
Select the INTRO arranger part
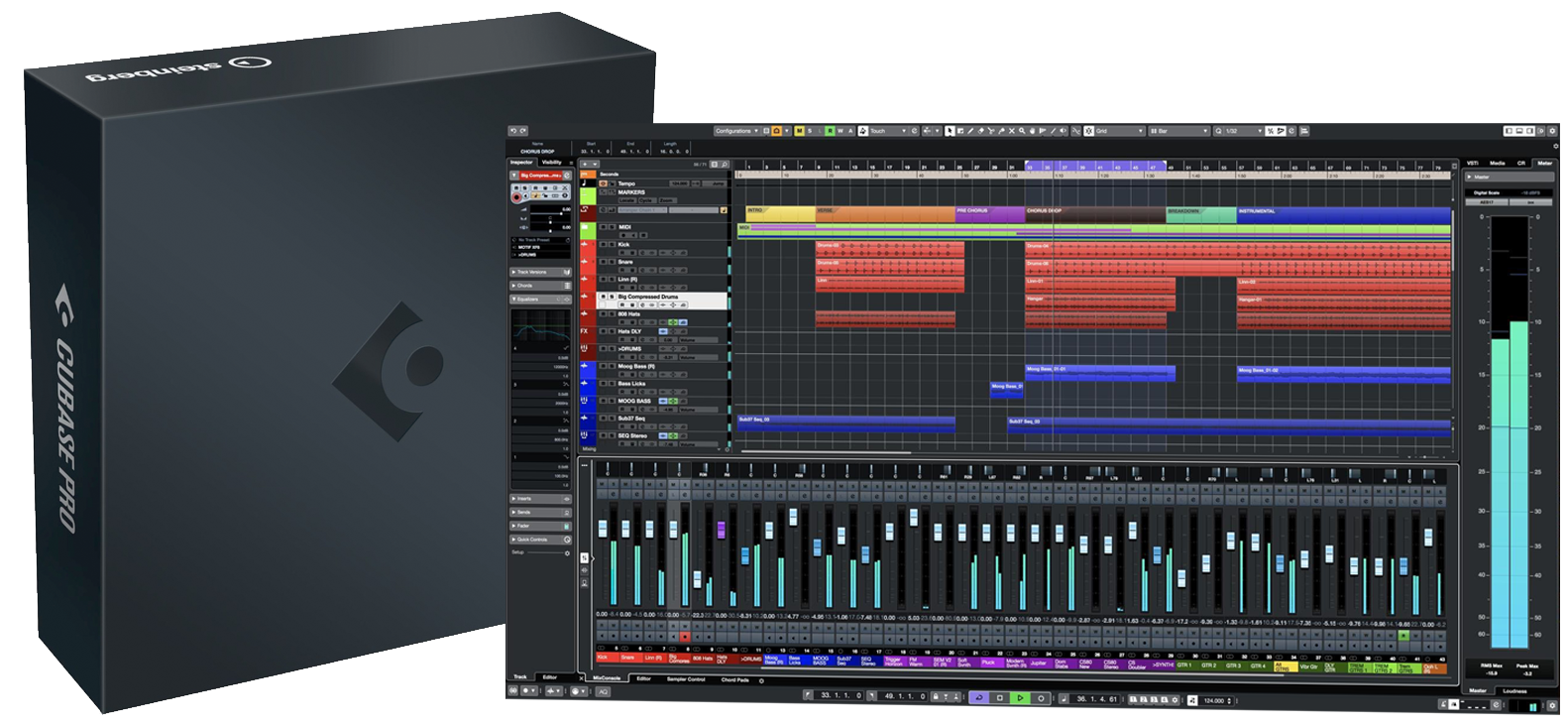781,214
